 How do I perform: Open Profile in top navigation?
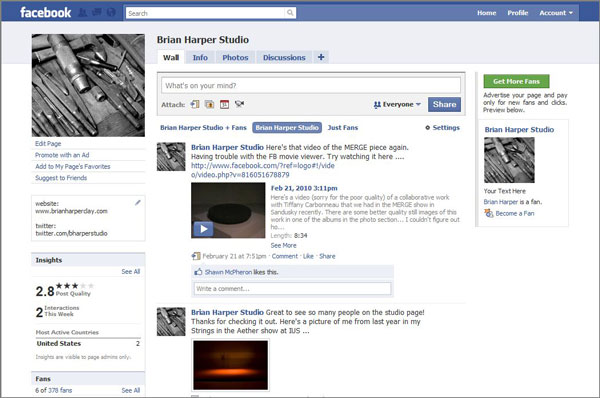click(518, 13)
